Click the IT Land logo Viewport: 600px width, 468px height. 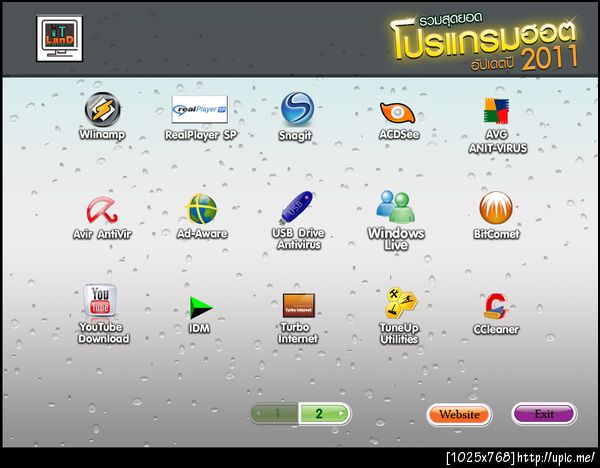pyautogui.click(x=60, y=39)
